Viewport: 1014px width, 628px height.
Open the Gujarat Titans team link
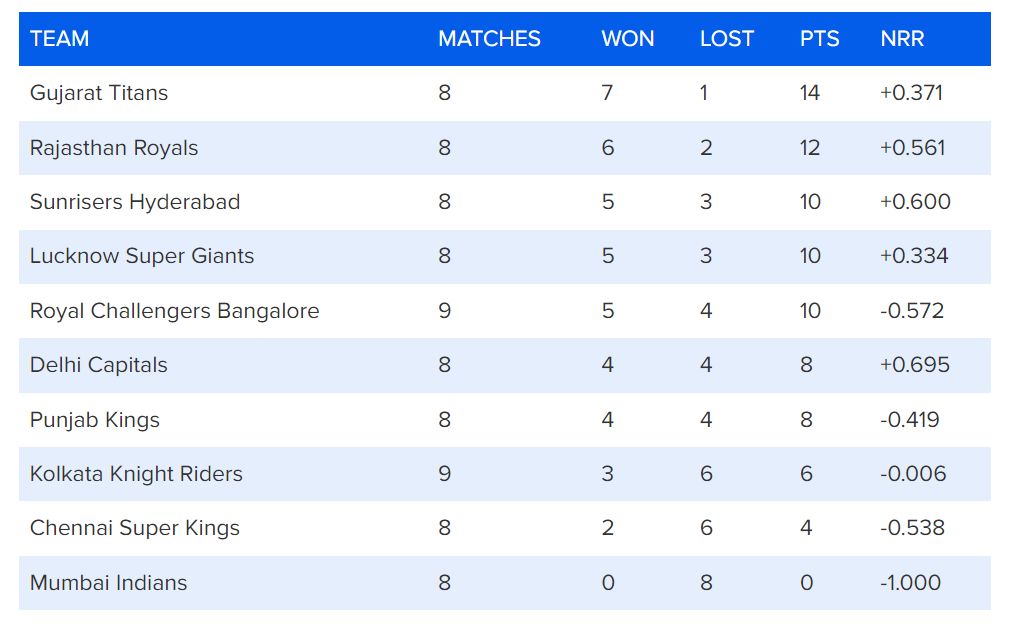point(99,93)
